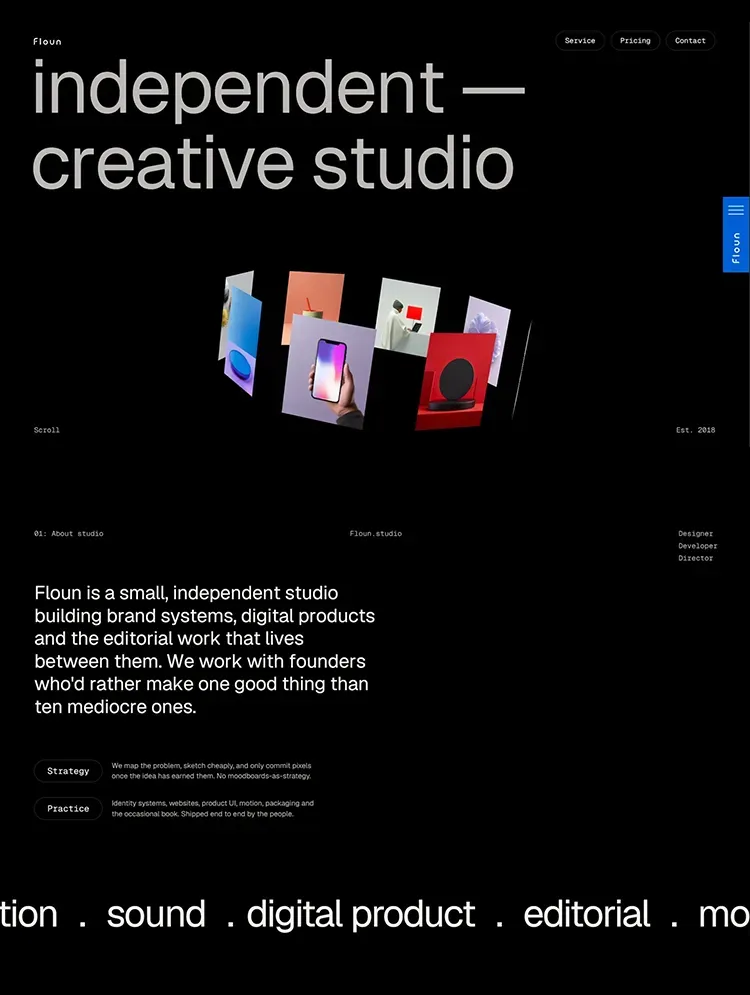
Task: Click the red disc product carousel image
Action: (x=454, y=381)
